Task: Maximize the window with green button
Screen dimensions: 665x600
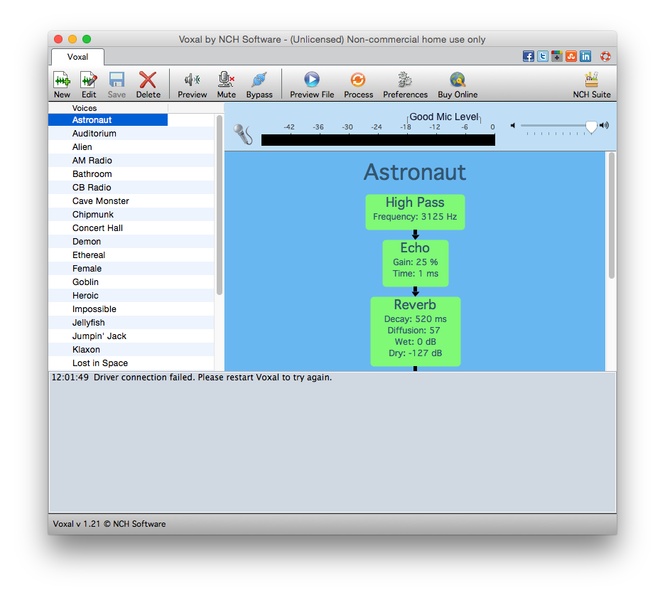Action: (x=87, y=39)
